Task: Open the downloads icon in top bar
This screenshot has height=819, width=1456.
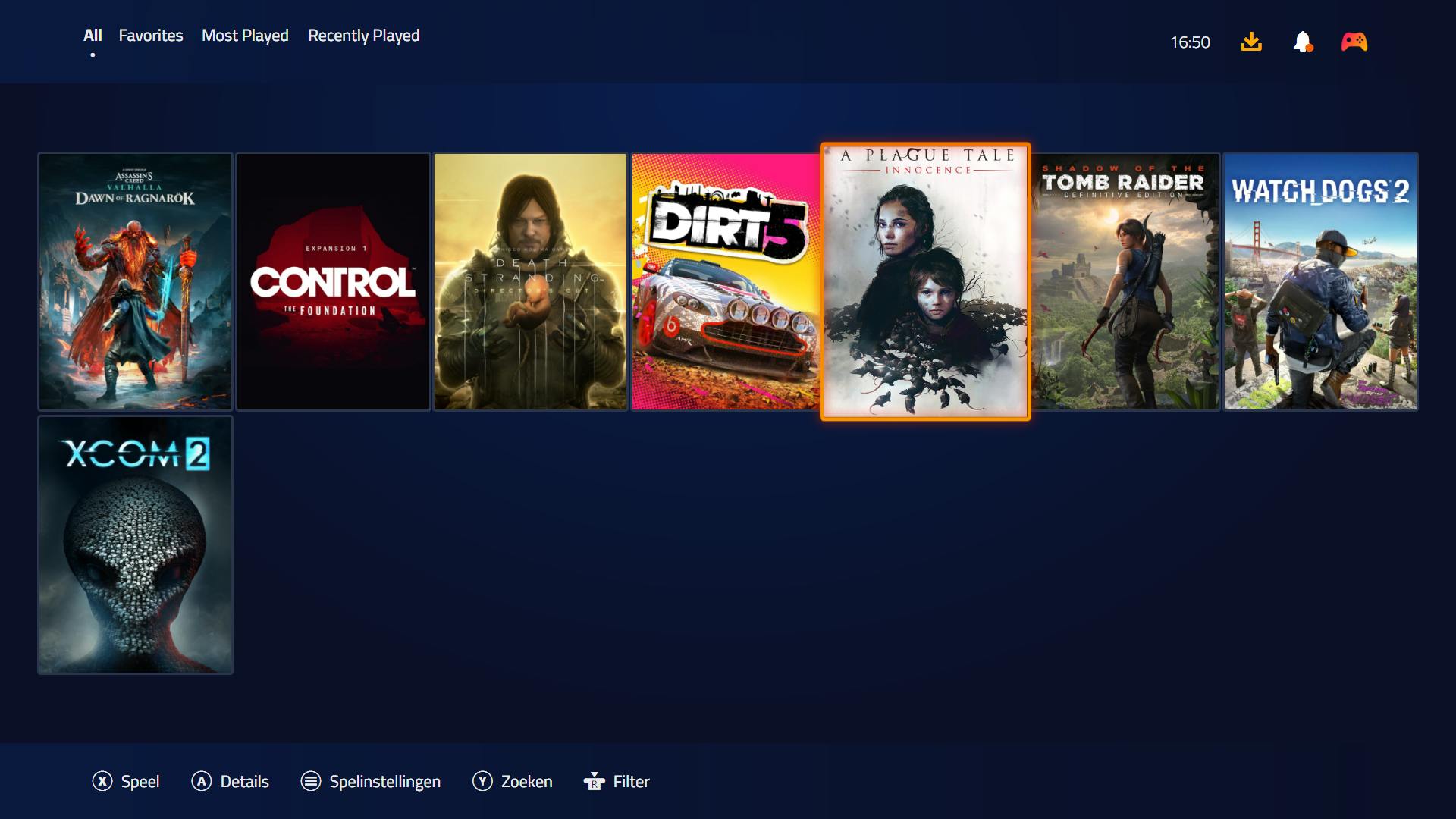Action: pyautogui.click(x=1251, y=42)
